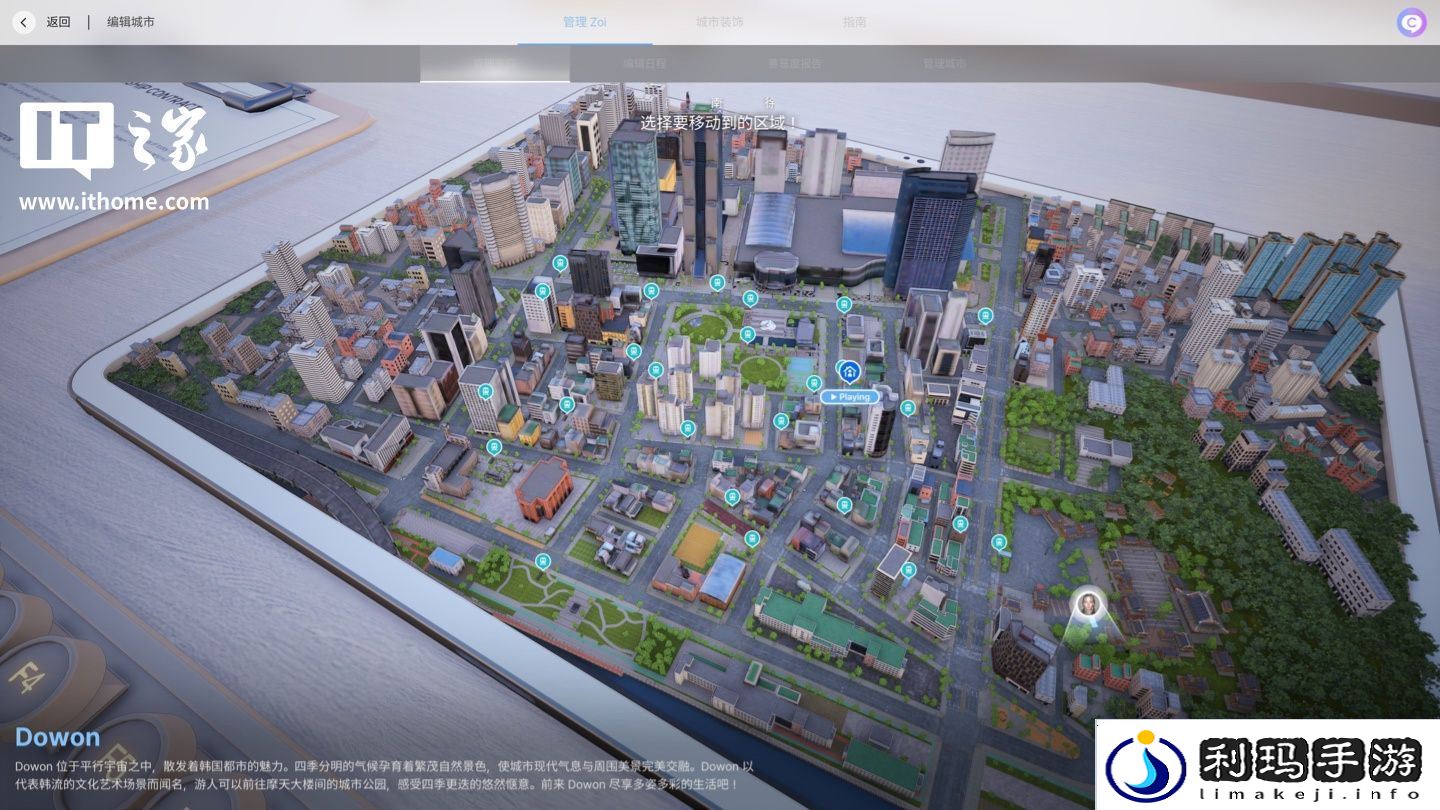Switch to the 管理 Zoi tab
Screen dimensions: 1440x810
coord(585,22)
